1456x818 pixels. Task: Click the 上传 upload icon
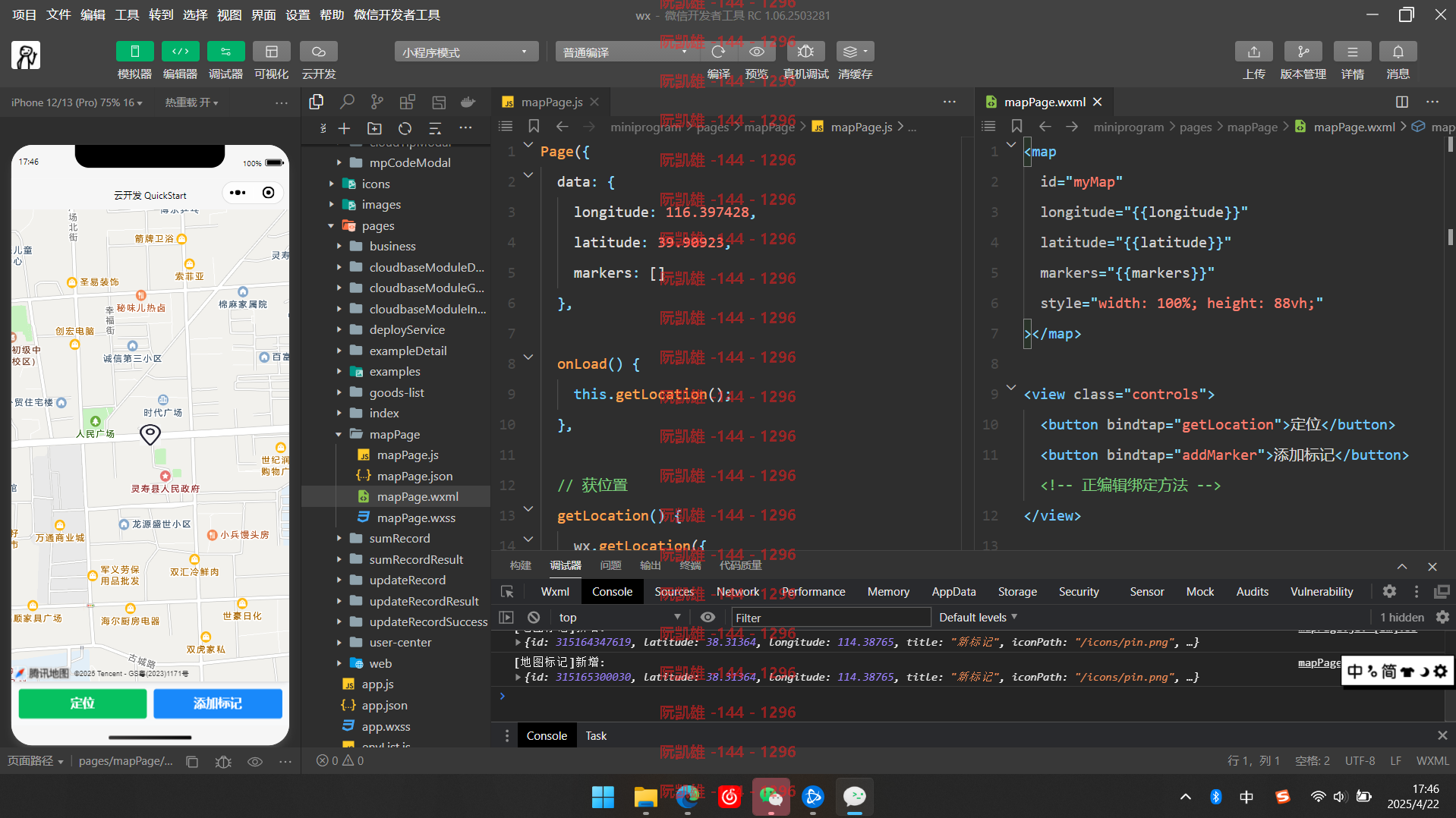point(1253,52)
